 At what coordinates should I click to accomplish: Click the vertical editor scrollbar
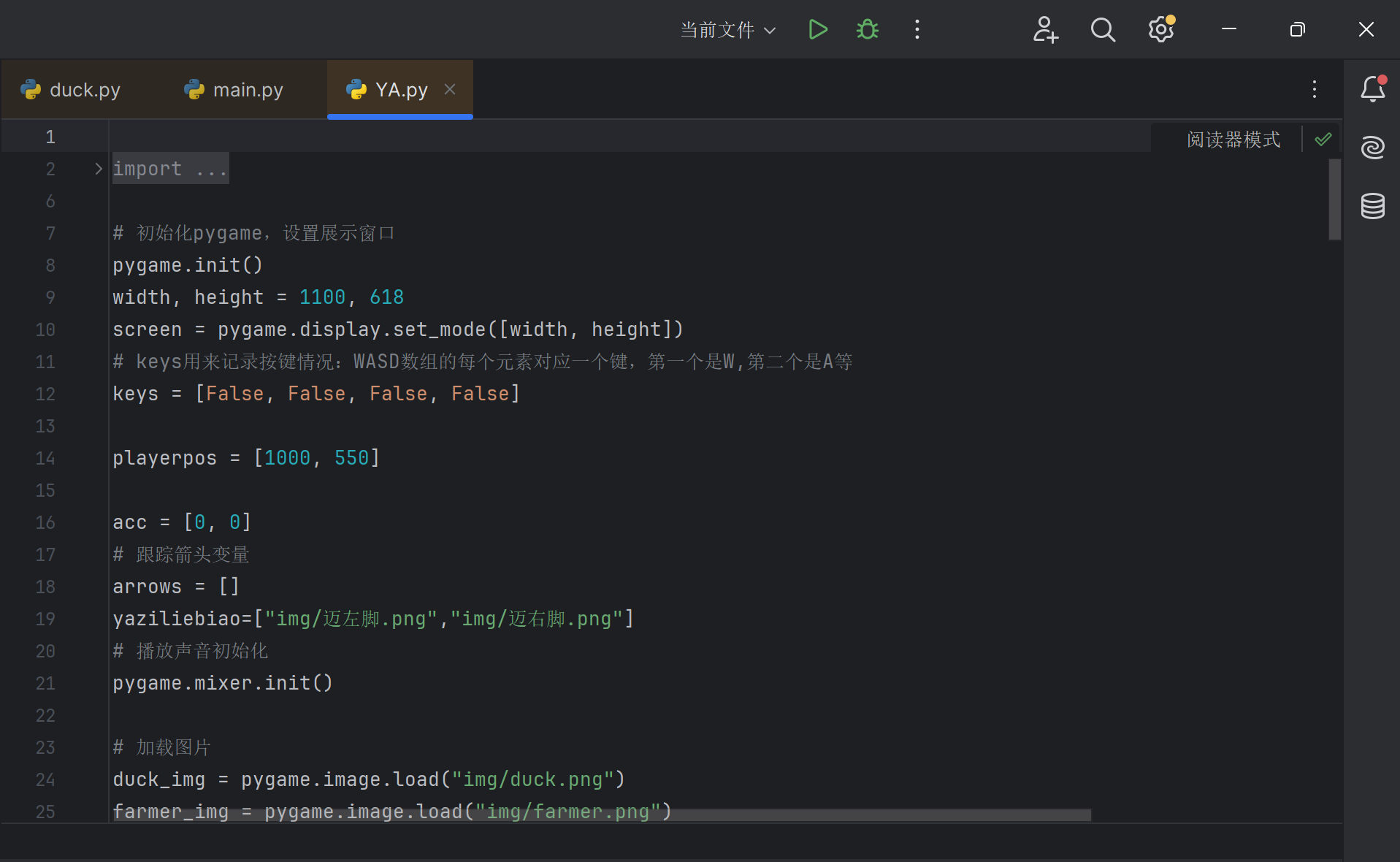click(x=1335, y=199)
